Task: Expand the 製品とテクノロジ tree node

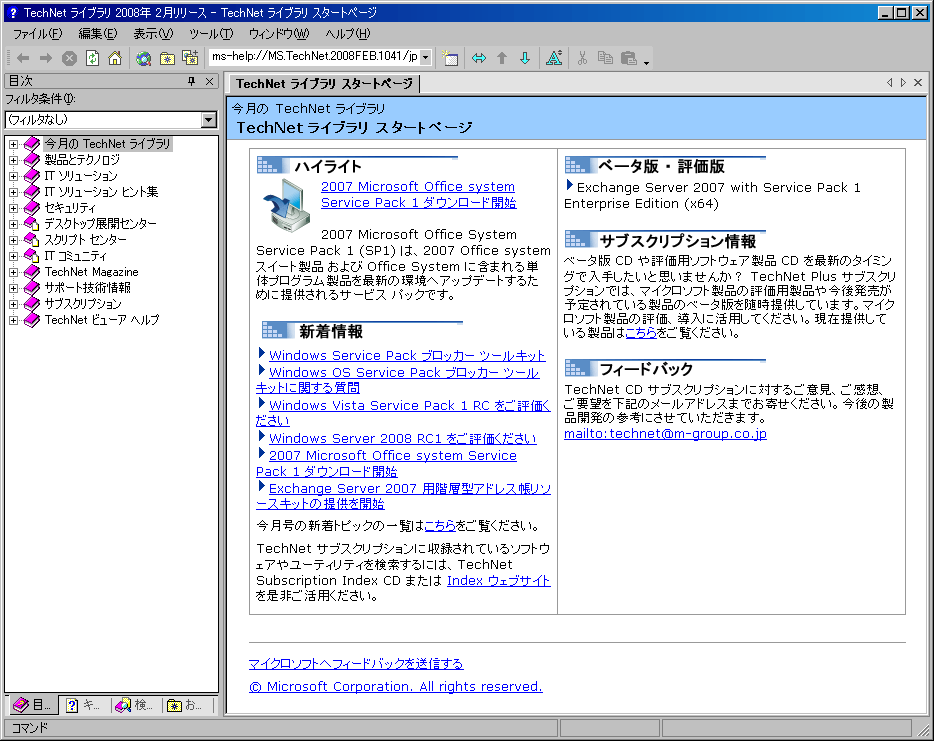Action: 14,160
